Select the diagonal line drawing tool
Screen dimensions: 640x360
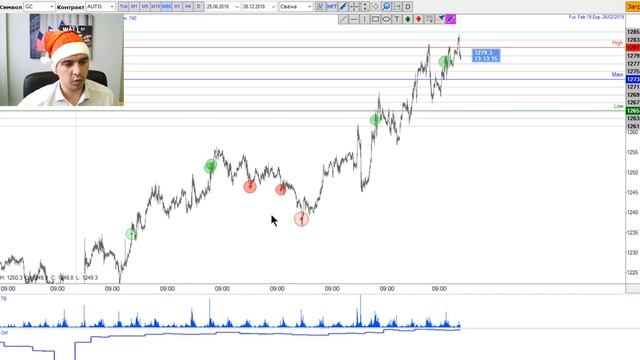[343, 19]
